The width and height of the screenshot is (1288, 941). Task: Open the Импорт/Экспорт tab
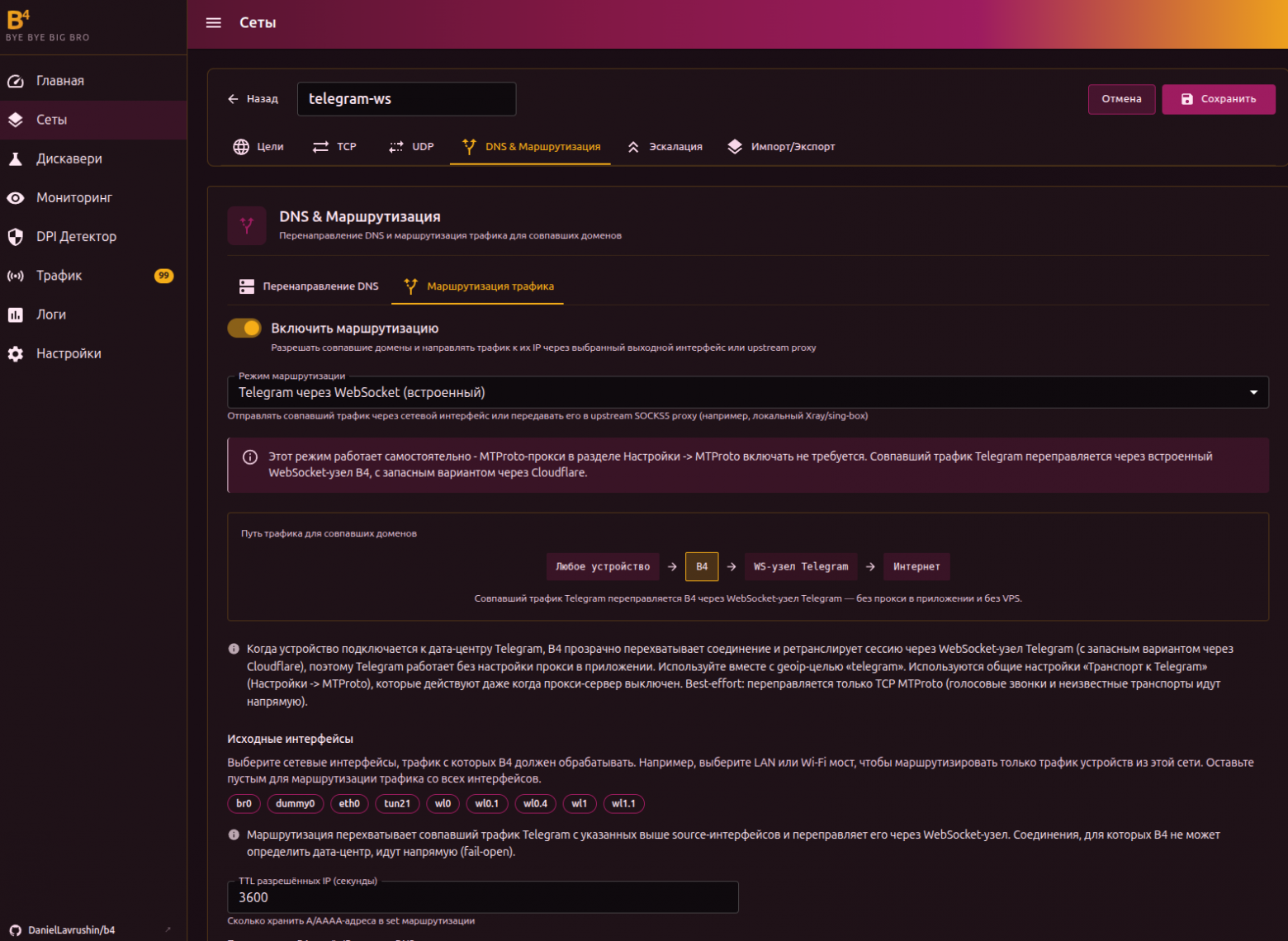781,147
